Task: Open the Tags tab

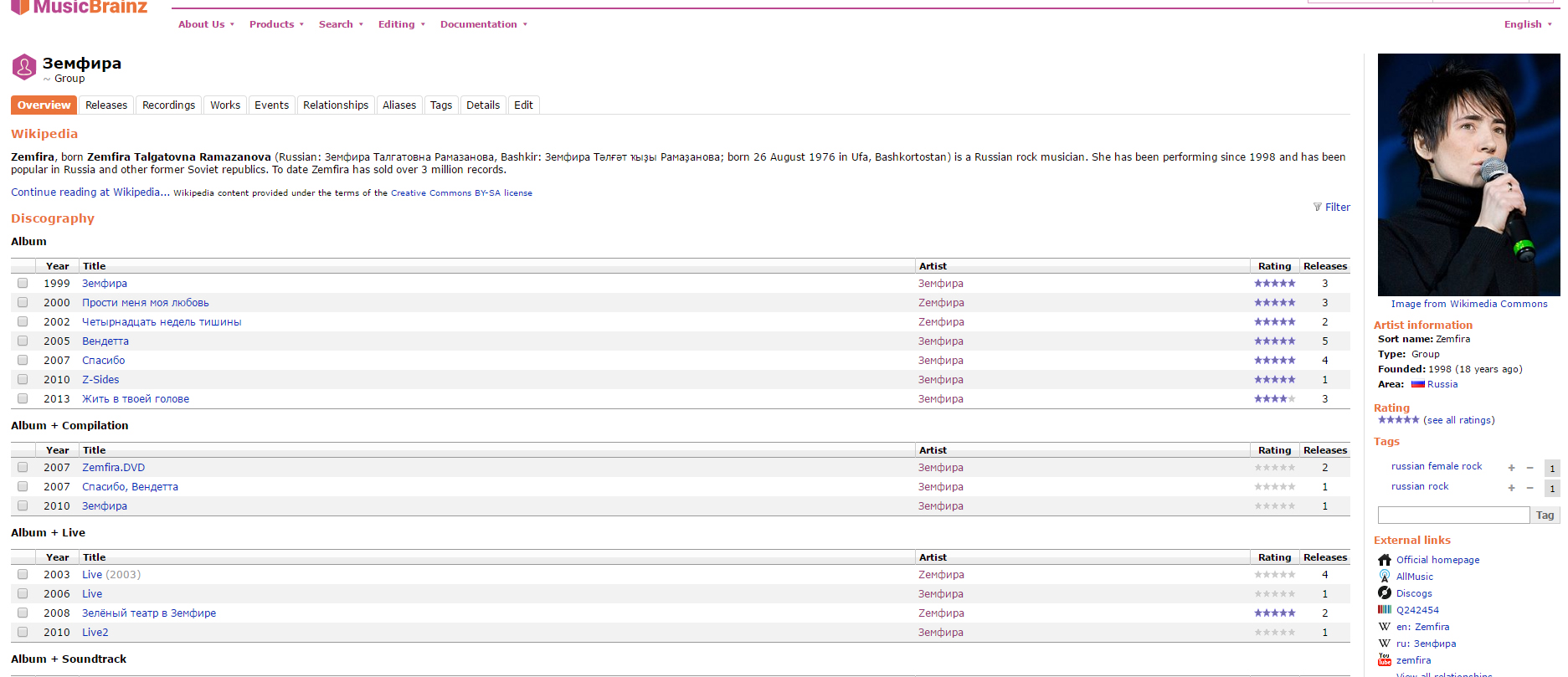Action: click(x=441, y=105)
